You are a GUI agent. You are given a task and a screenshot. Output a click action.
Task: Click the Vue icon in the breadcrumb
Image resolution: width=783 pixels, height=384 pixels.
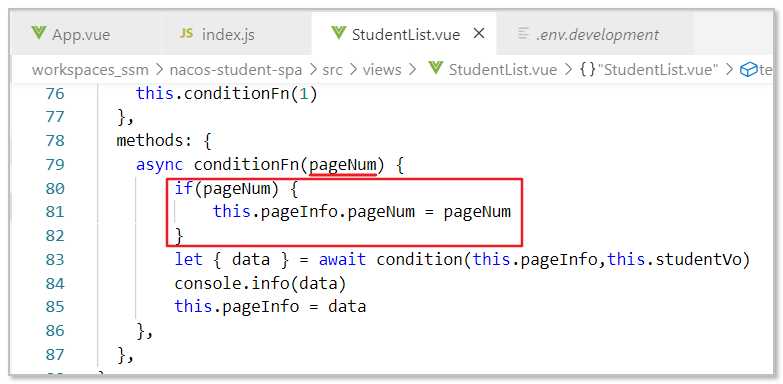pyautogui.click(x=436, y=69)
